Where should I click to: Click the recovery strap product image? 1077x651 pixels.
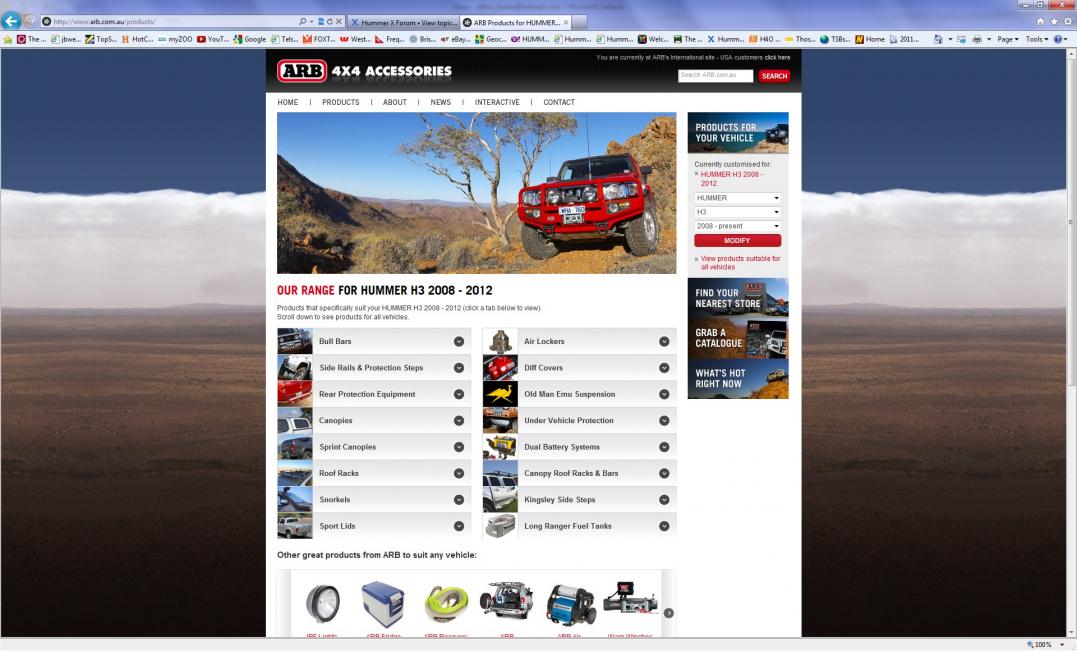[x=446, y=604]
